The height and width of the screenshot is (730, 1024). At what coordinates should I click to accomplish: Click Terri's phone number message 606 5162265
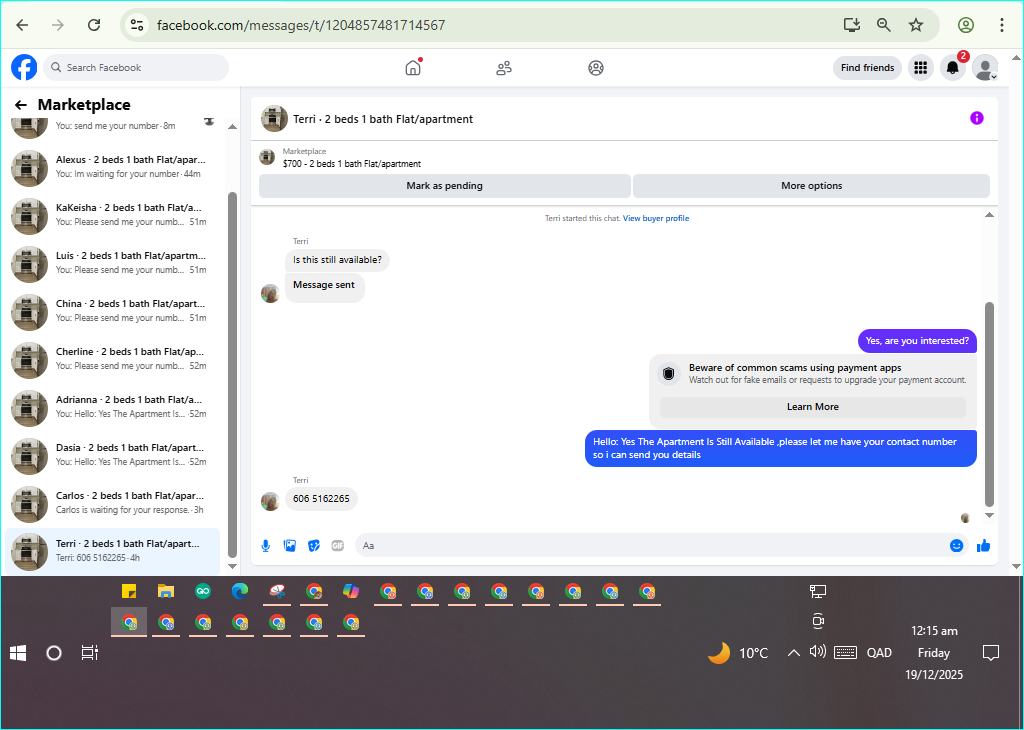pyautogui.click(x=321, y=499)
